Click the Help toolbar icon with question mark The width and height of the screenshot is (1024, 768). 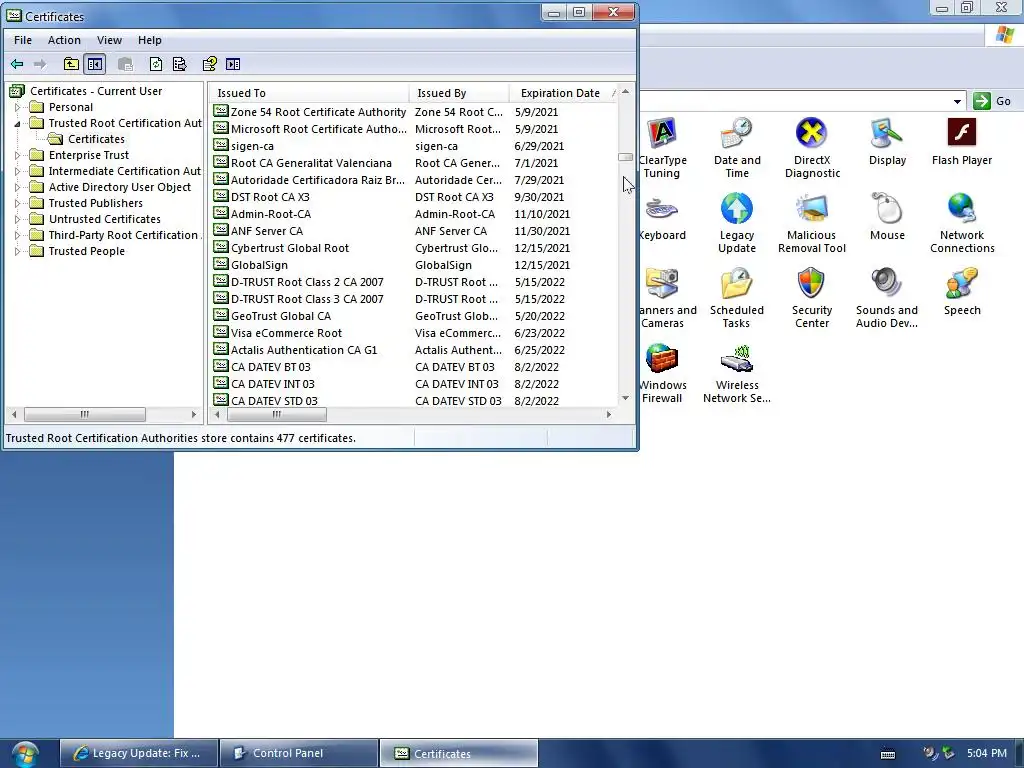[210, 64]
